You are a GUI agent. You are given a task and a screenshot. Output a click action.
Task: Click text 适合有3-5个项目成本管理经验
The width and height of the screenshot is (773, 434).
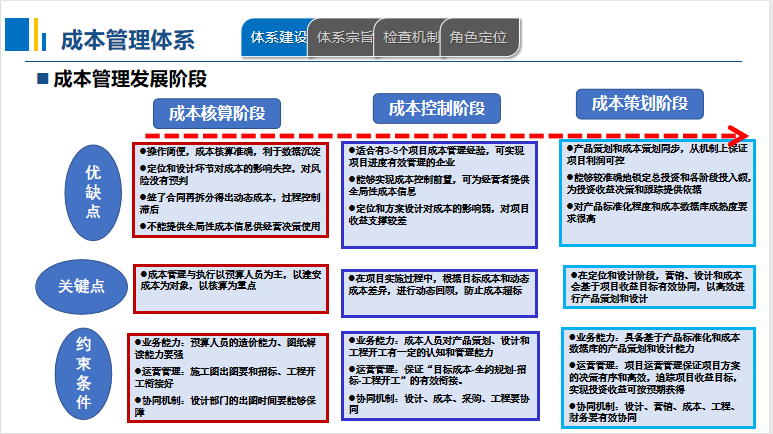(423, 150)
